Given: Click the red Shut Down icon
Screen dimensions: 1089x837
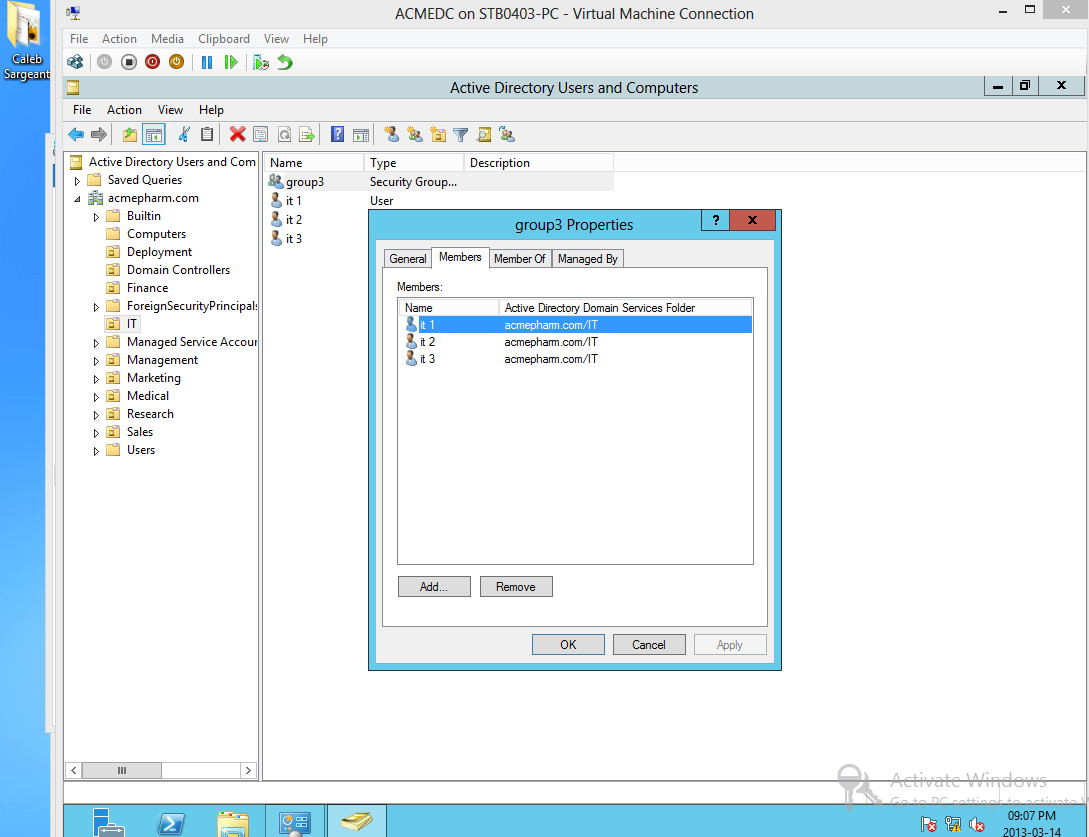Looking at the screenshot, I should (153, 63).
